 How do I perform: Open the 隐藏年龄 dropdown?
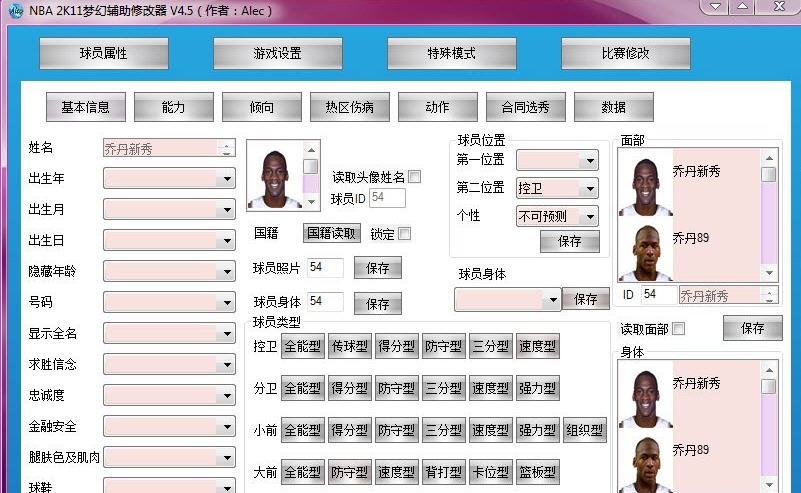(170, 271)
